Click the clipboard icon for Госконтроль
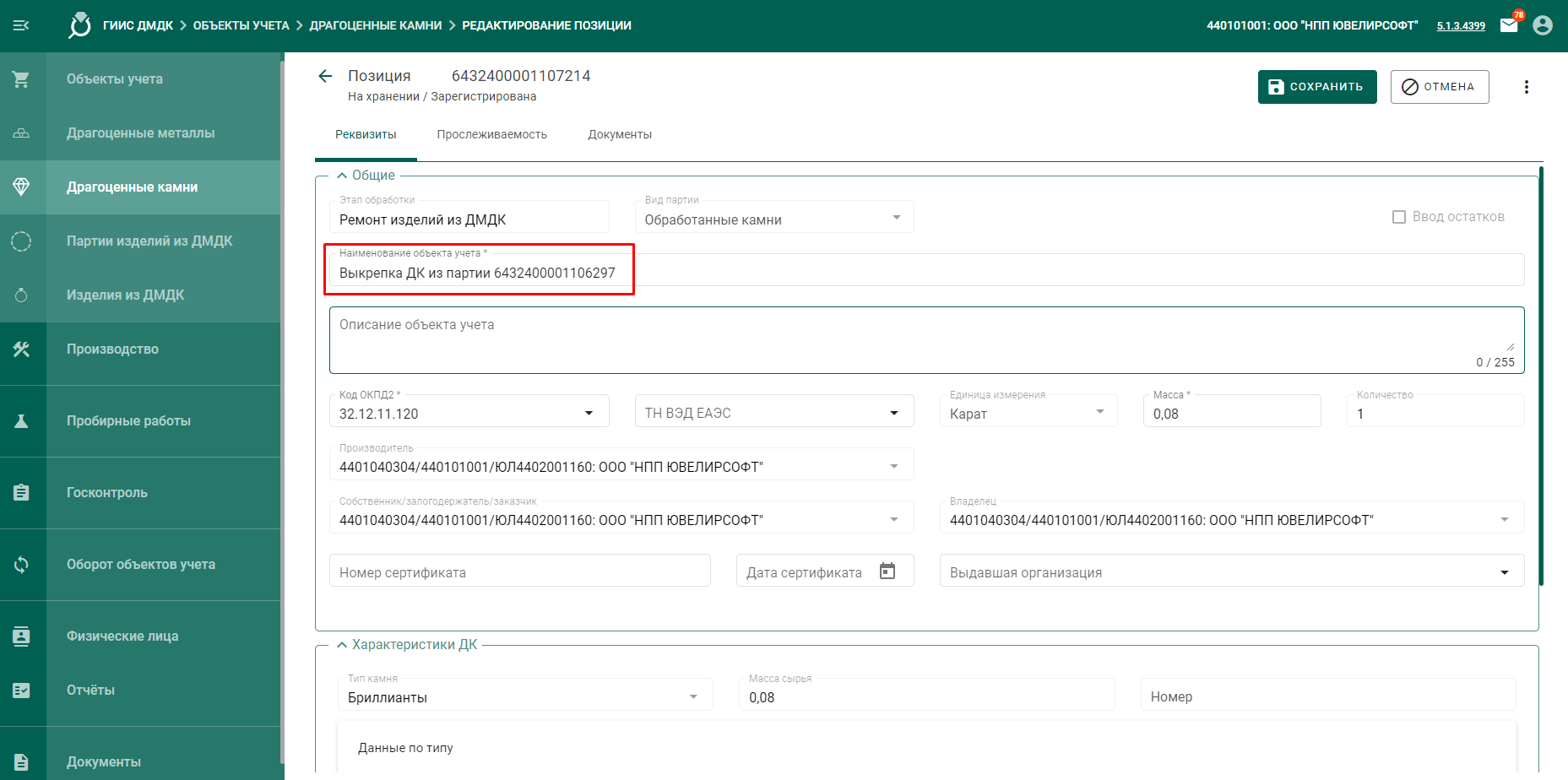The height and width of the screenshot is (780, 1568). click(x=21, y=493)
